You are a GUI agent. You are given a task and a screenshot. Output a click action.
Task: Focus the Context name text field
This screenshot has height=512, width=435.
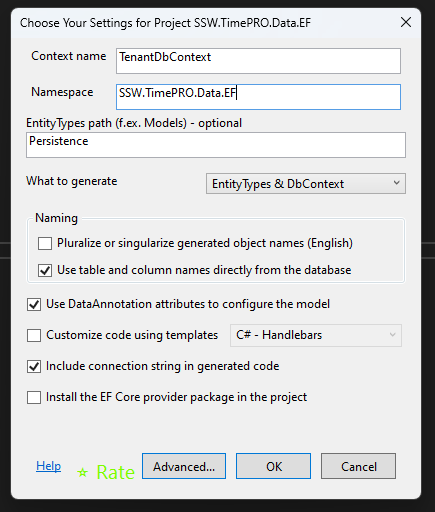258,61
